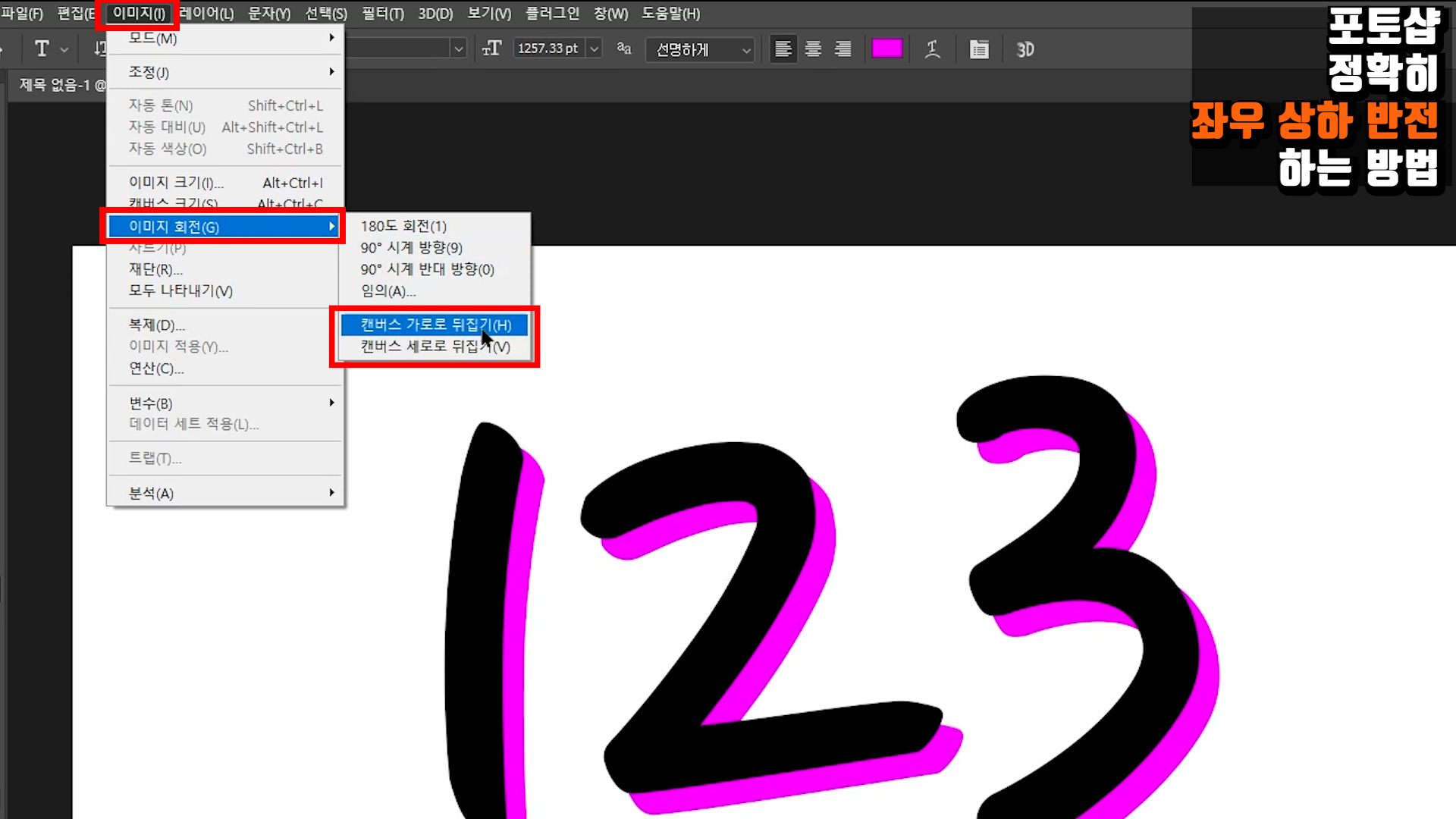The width and height of the screenshot is (1456, 819).
Task: Click the 1257.33 pt font size field
Action: click(x=548, y=49)
